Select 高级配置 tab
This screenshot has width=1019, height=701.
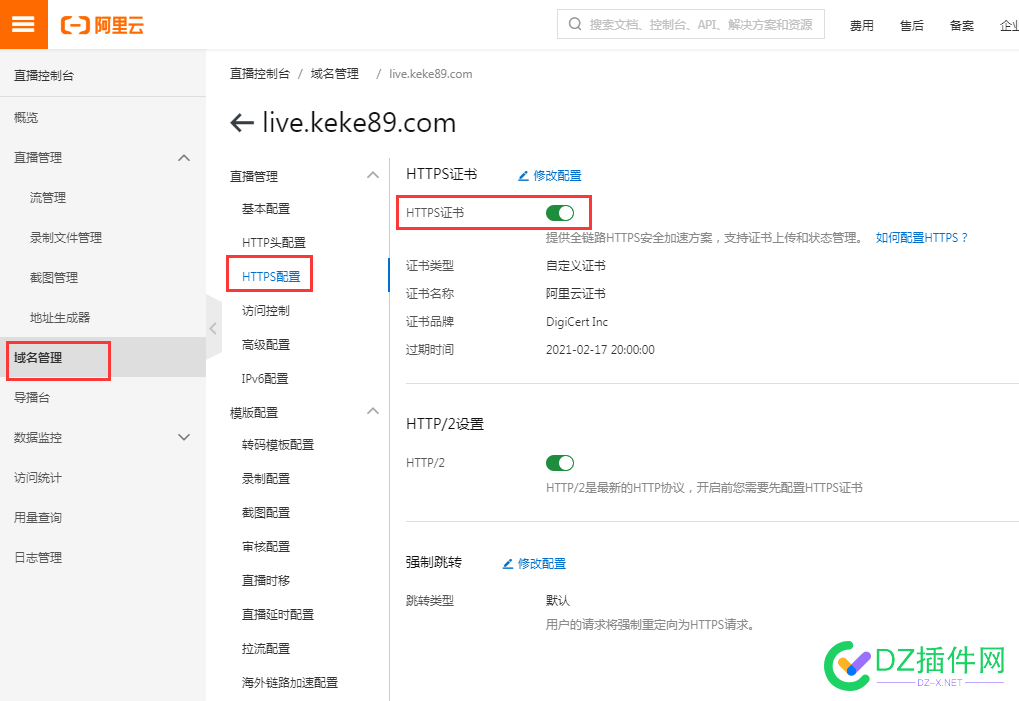tap(266, 344)
